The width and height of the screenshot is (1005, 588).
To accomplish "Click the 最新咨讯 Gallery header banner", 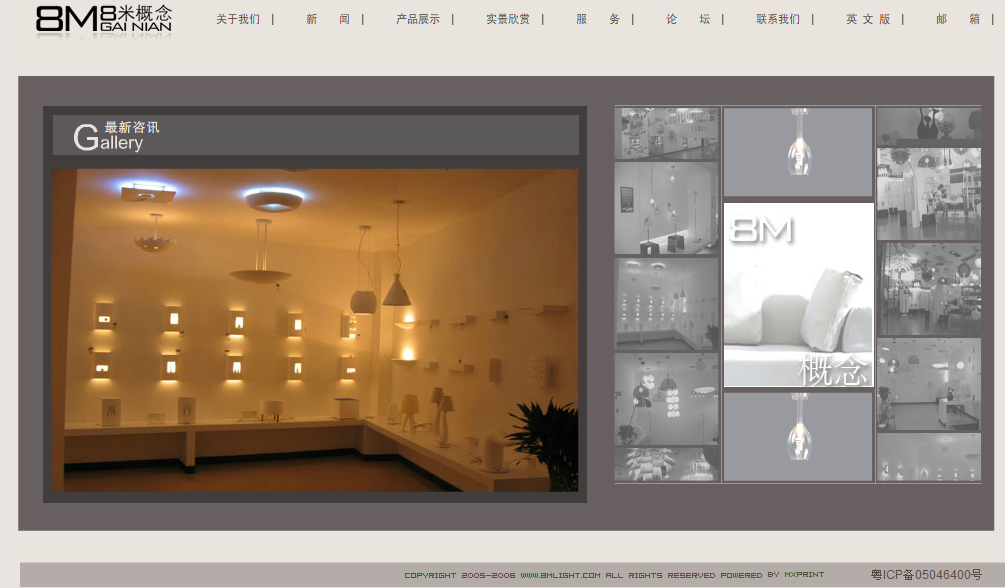I will 315,135.
